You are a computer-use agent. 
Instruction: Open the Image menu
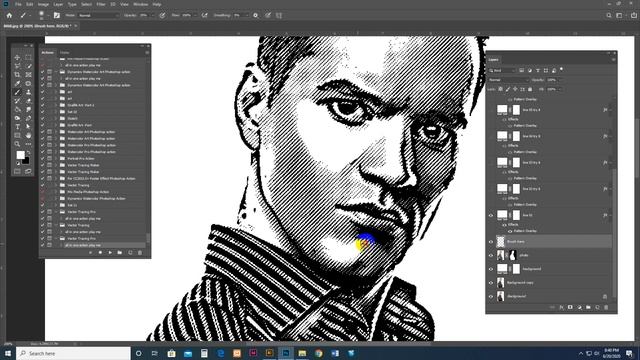pos(43,4)
